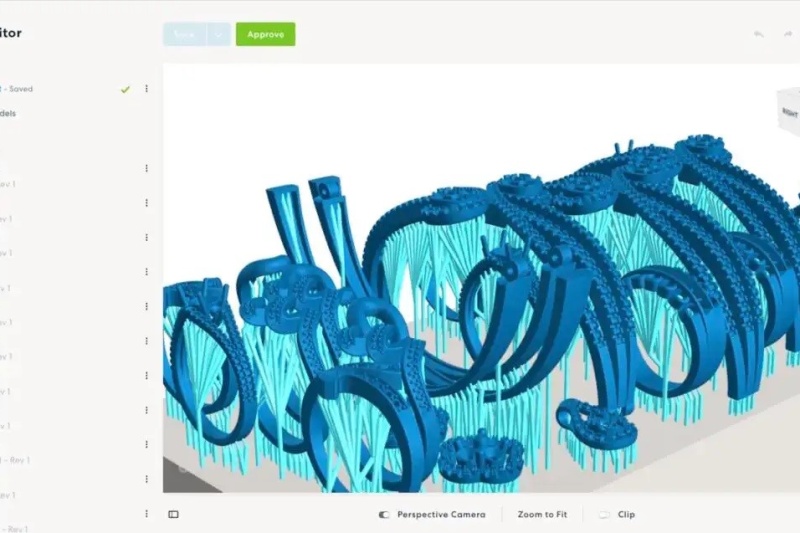Screen dimensions: 800x533
Task: Click the redo arrow icon
Action: point(787,34)
